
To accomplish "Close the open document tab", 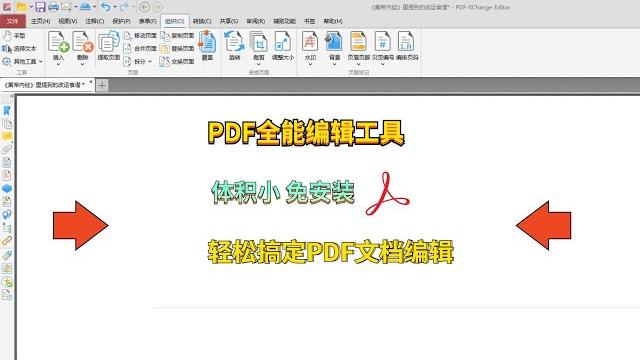I will click(x=91, y=82).
